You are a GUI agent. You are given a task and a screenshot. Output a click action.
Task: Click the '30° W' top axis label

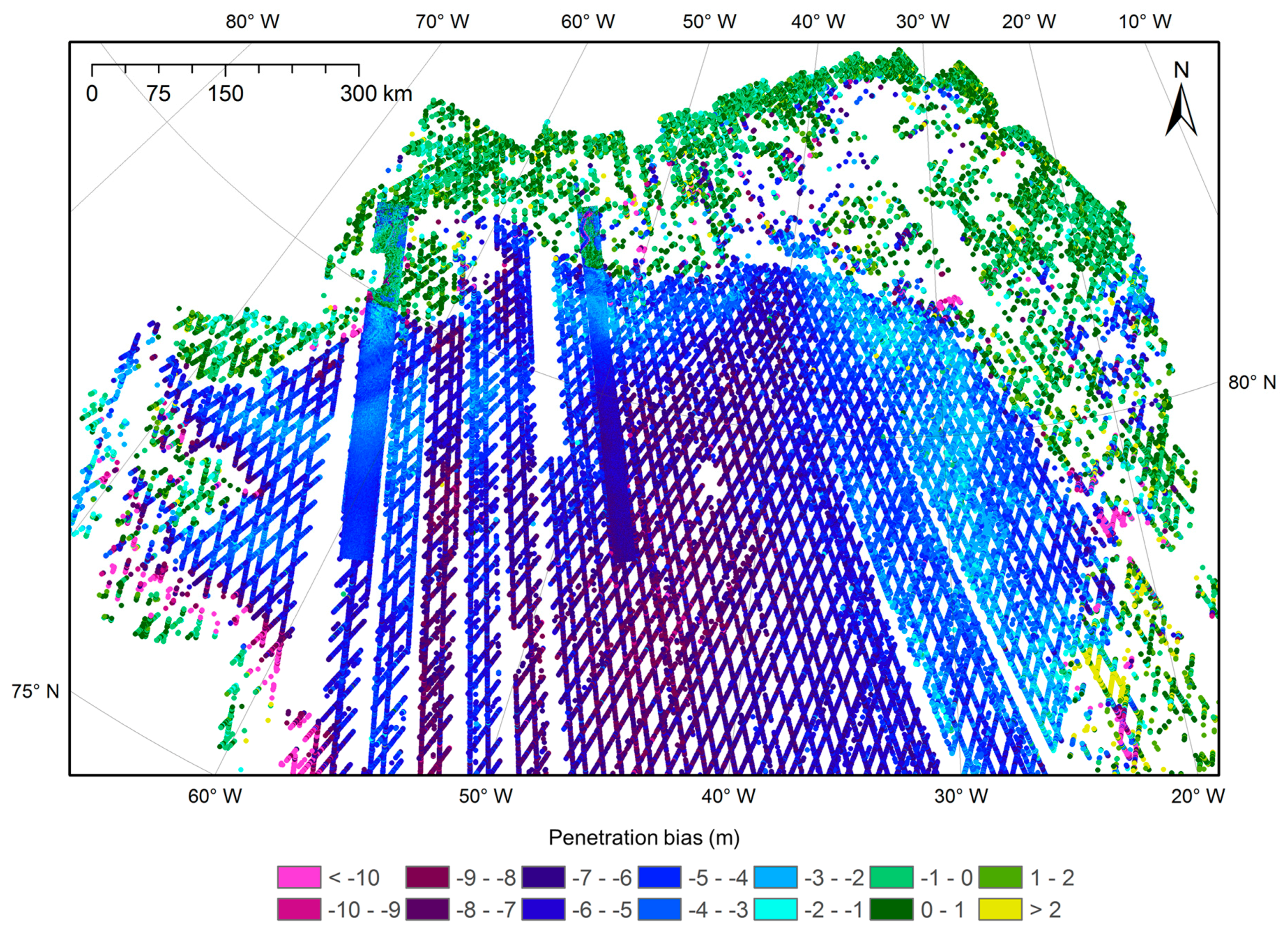click(x=923, y=21)
